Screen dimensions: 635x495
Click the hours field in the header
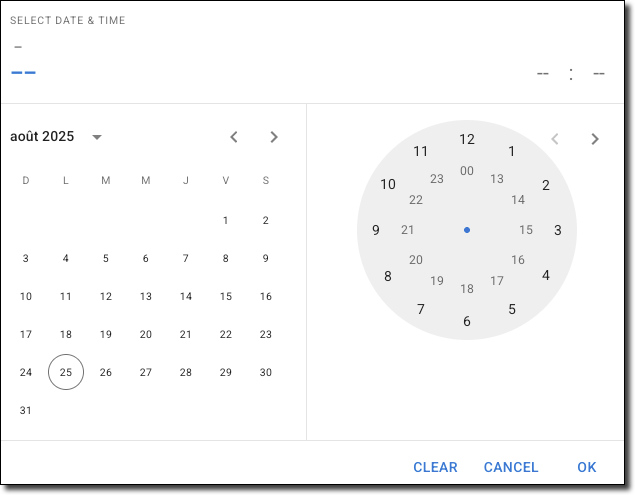543,73
